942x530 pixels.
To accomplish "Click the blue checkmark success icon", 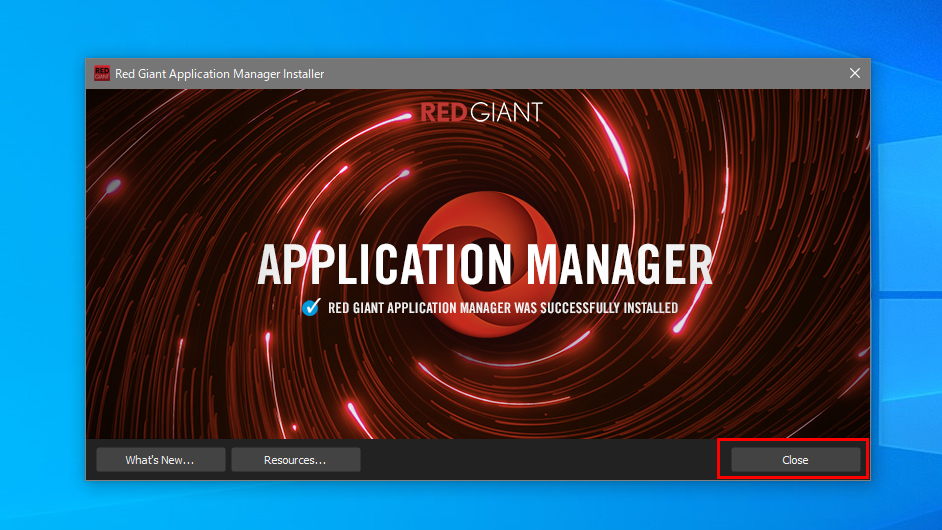I will coord(311,307).
